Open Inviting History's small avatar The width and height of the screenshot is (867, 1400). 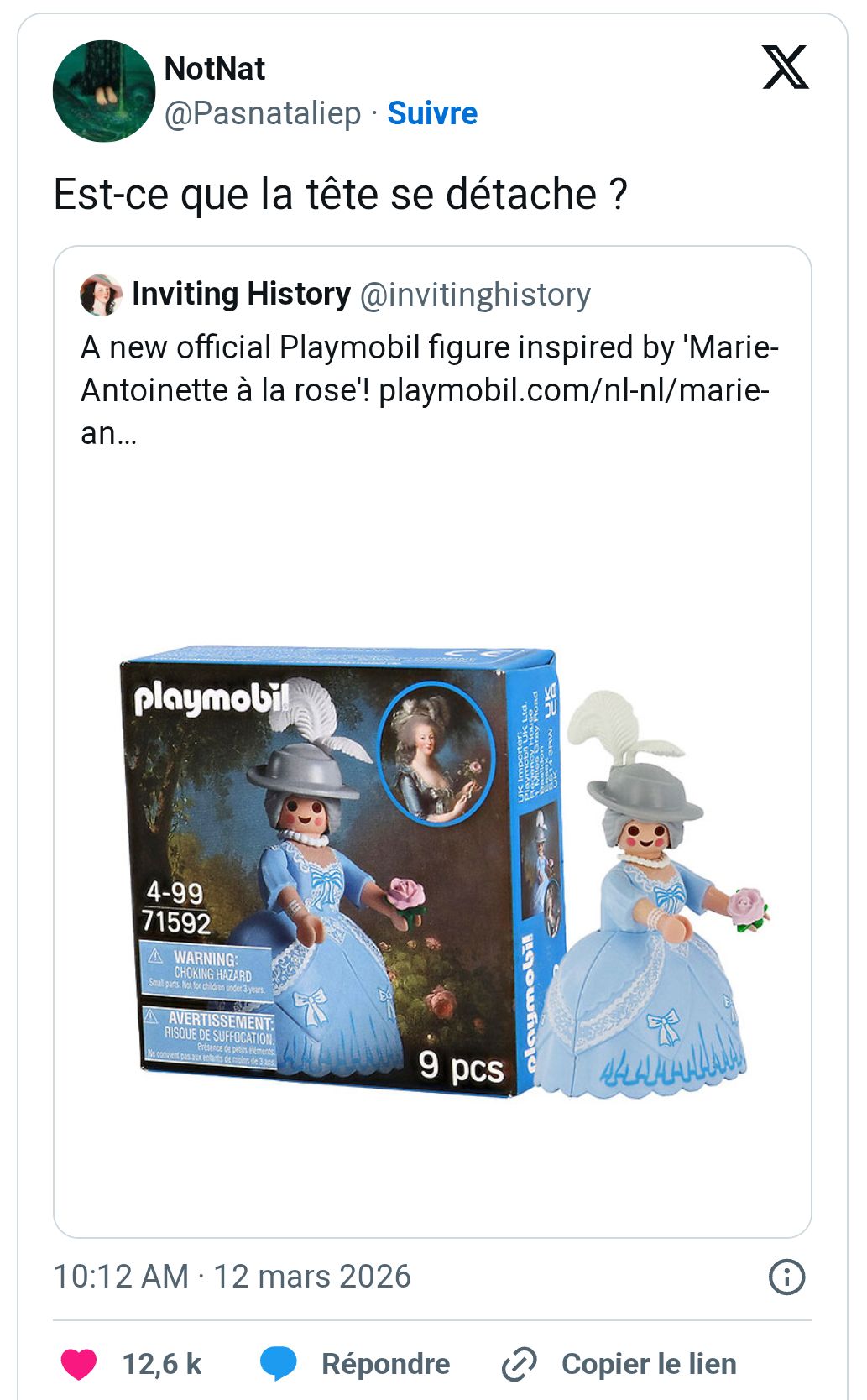pos(101,295)
